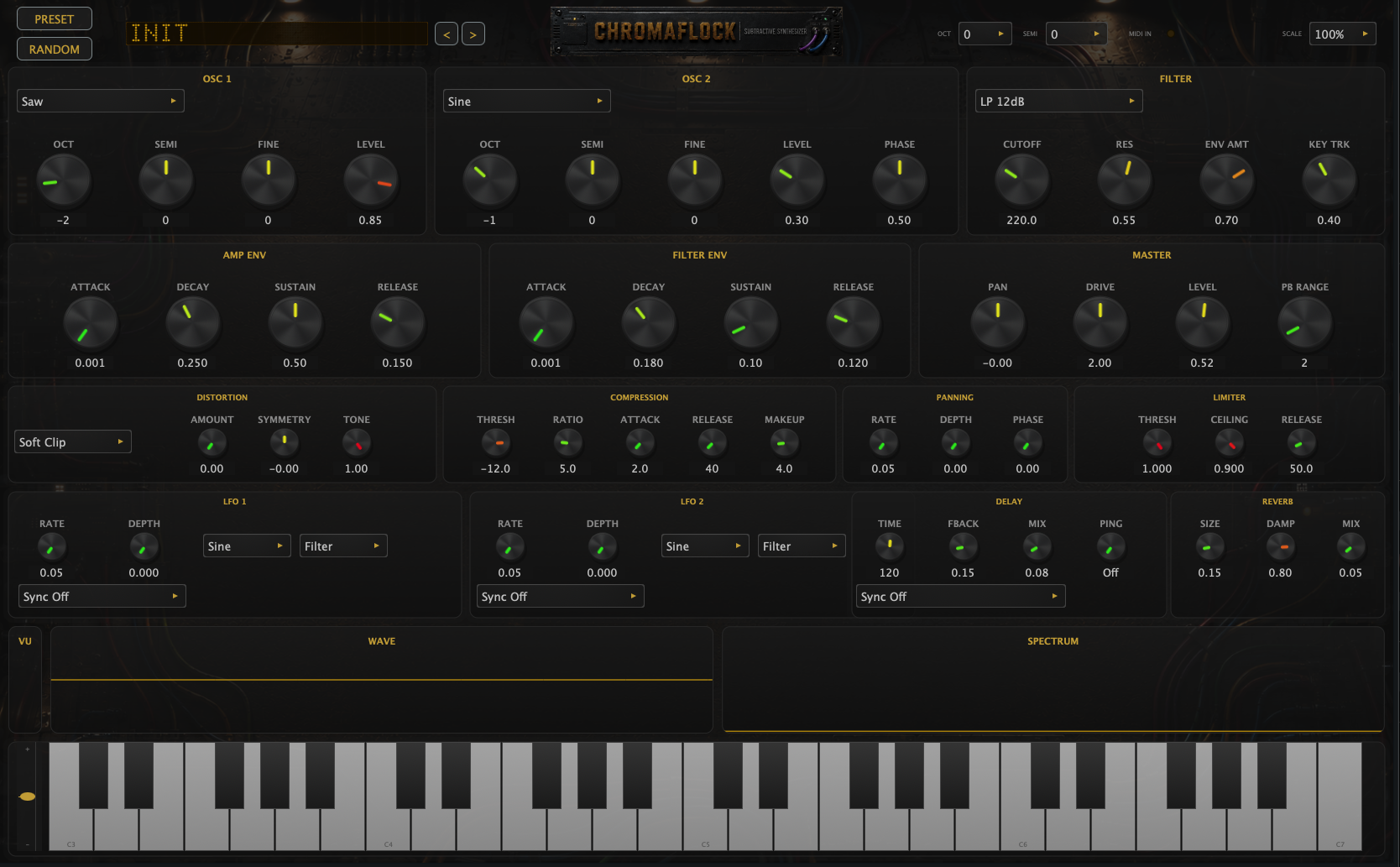Click the limiter CEILING knob
This screenshot has width=1400, height=867.
pyautogui.click(x=1230, y=442)
